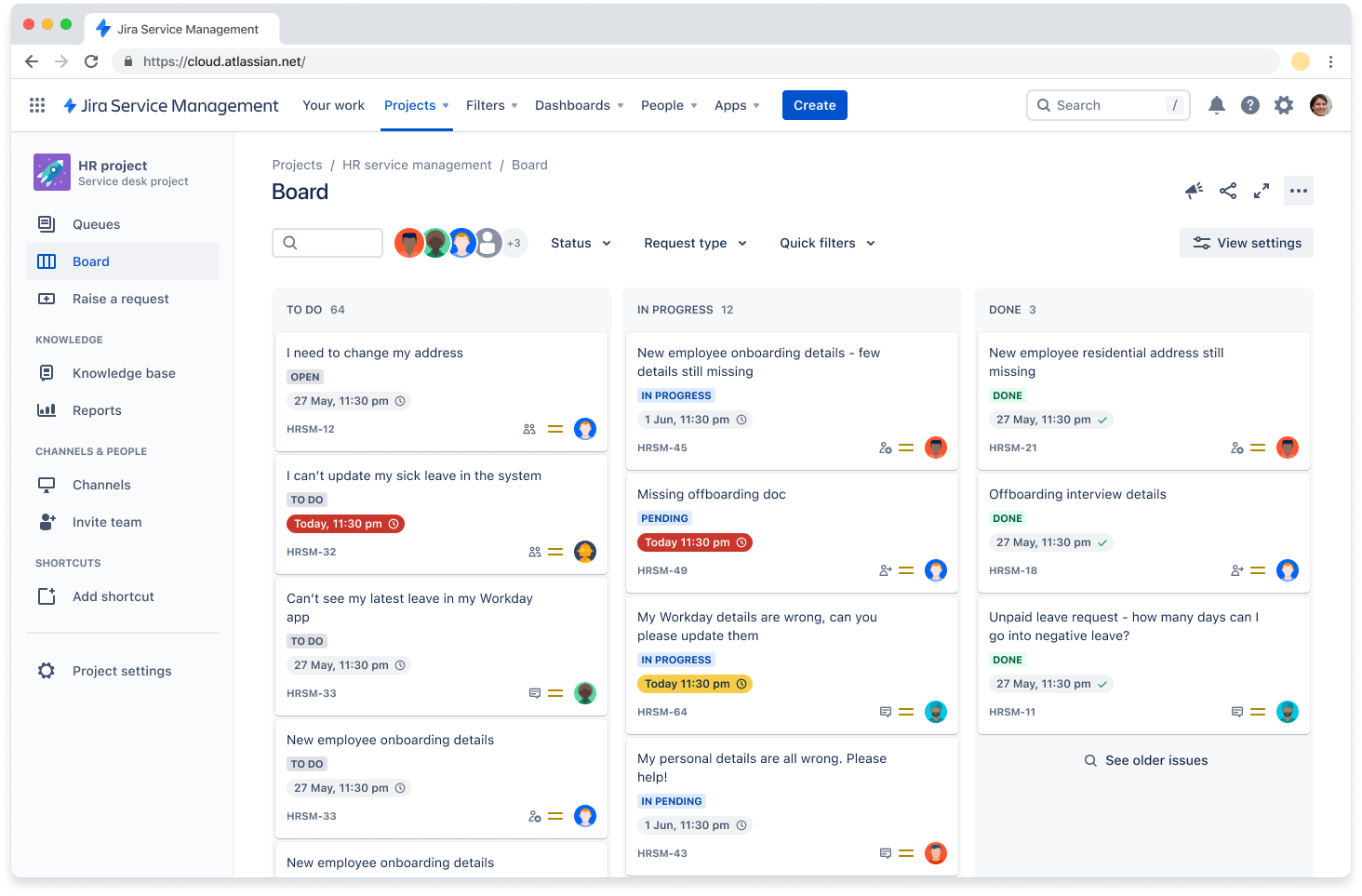This screenshot has width=1362, height=896.
Task: Toggle the +3 avatars filter
Action: (514, 242)
